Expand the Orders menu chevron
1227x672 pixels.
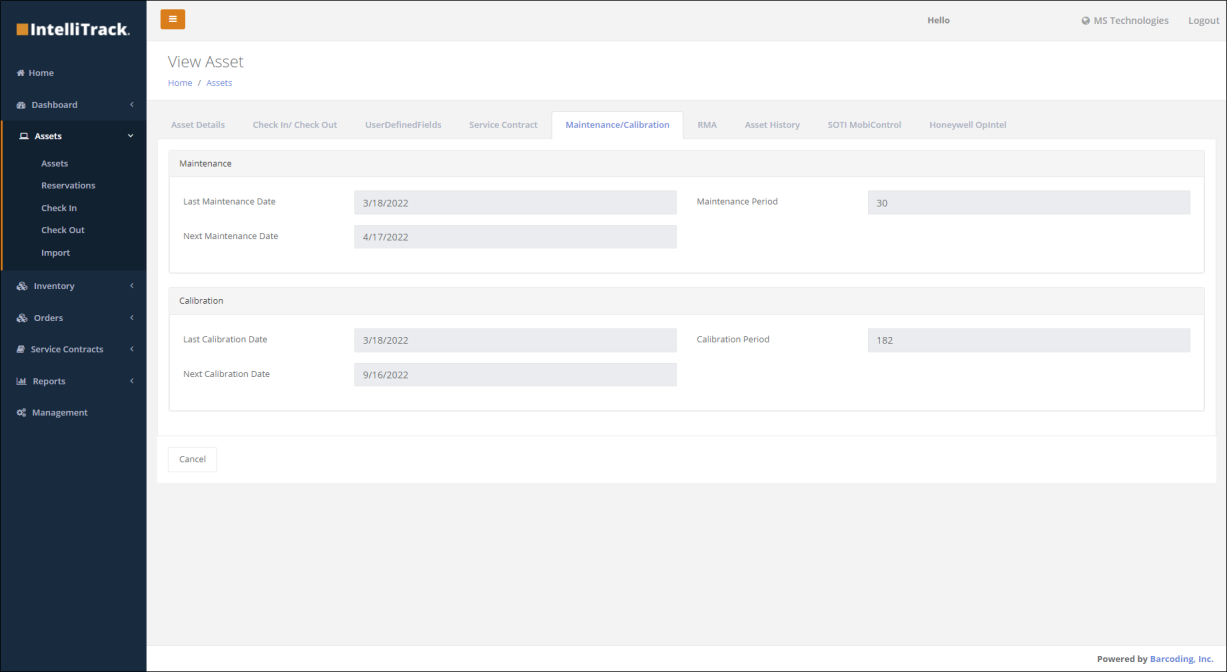coord(131,318)
